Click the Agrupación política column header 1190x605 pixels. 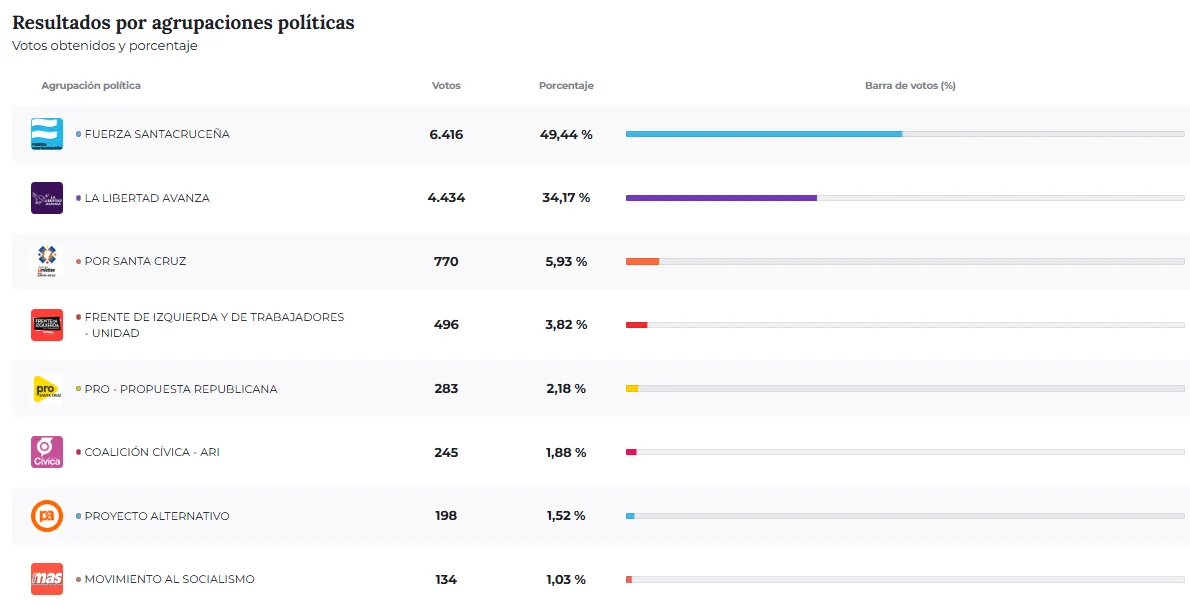(91, 86)
